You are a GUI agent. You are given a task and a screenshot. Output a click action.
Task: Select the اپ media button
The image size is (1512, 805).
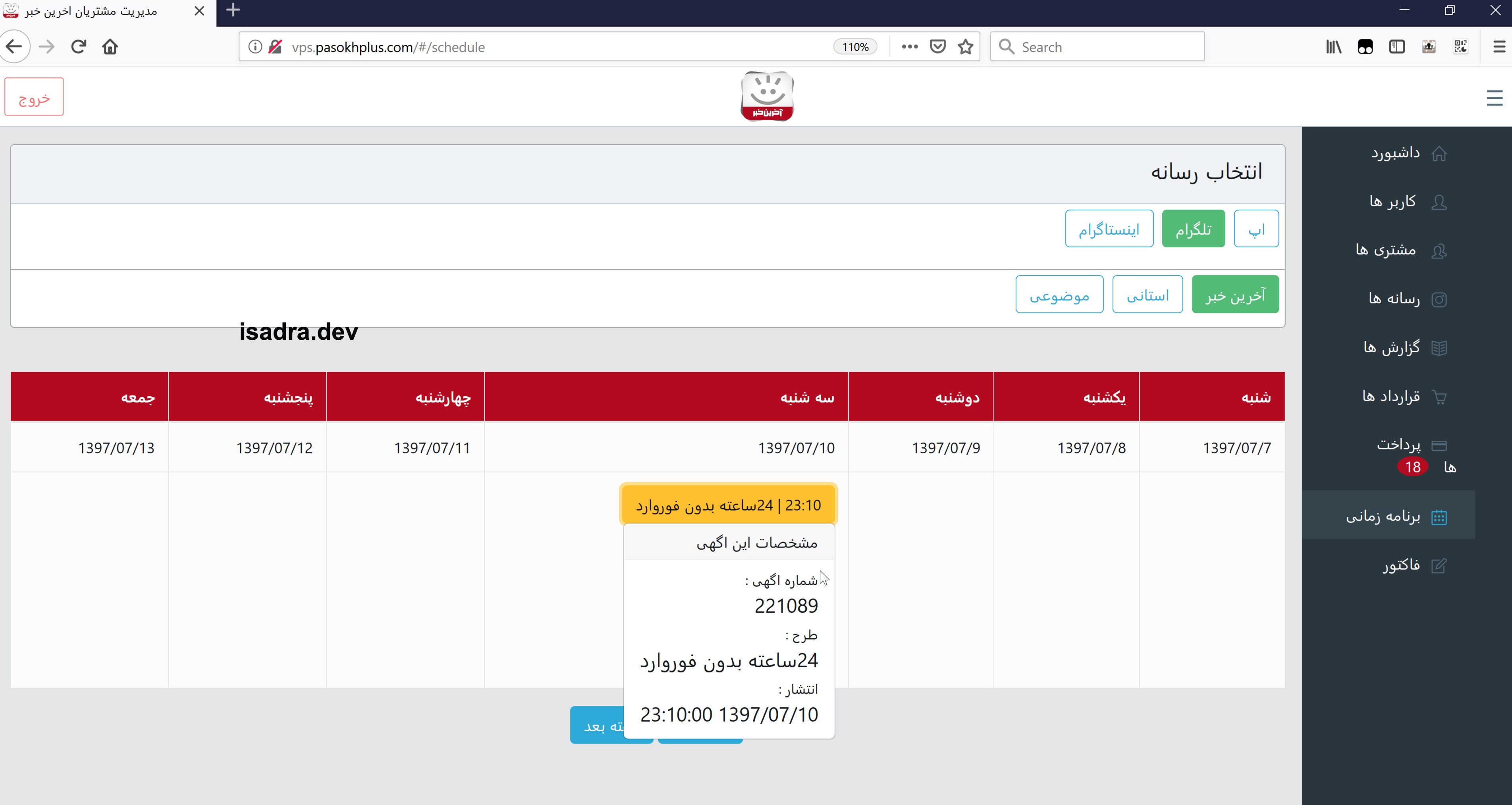(1256, 229)
